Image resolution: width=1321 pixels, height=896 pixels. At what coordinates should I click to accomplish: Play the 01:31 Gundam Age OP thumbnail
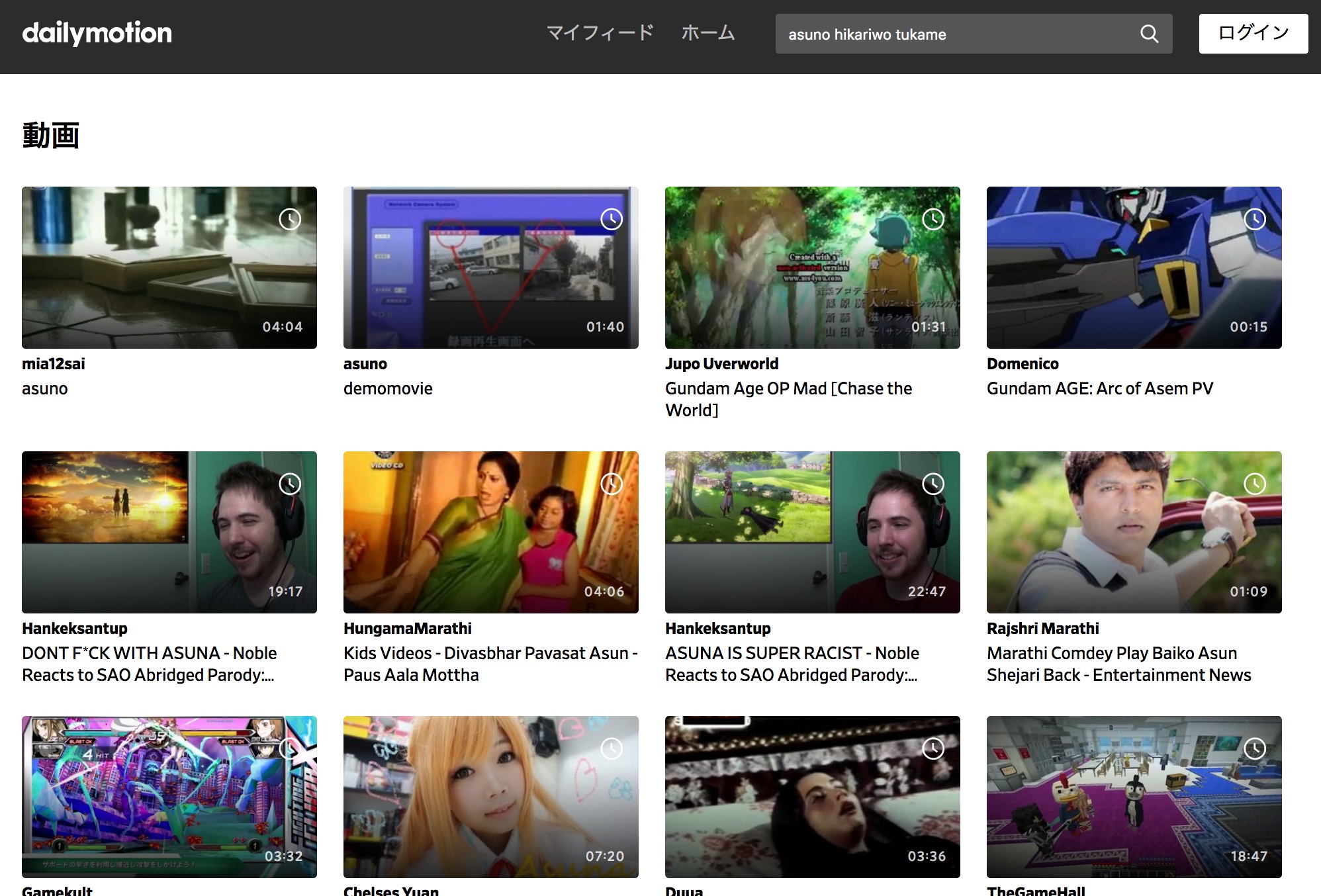coord(813,267)
